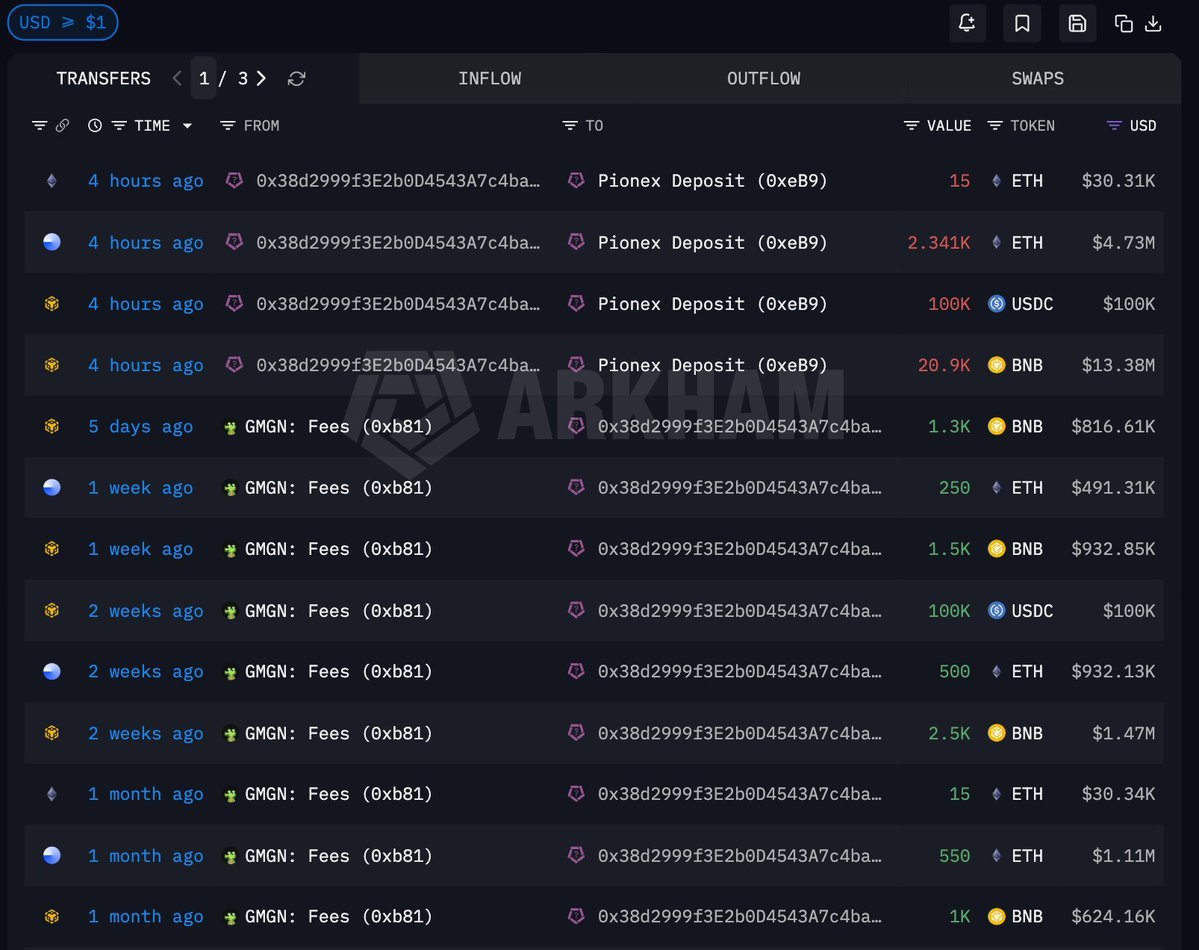The image size is (1199, 950).
Task: Open GMGN: Fees (0xb81) on 2.5K BNB row
Action: 338,733
